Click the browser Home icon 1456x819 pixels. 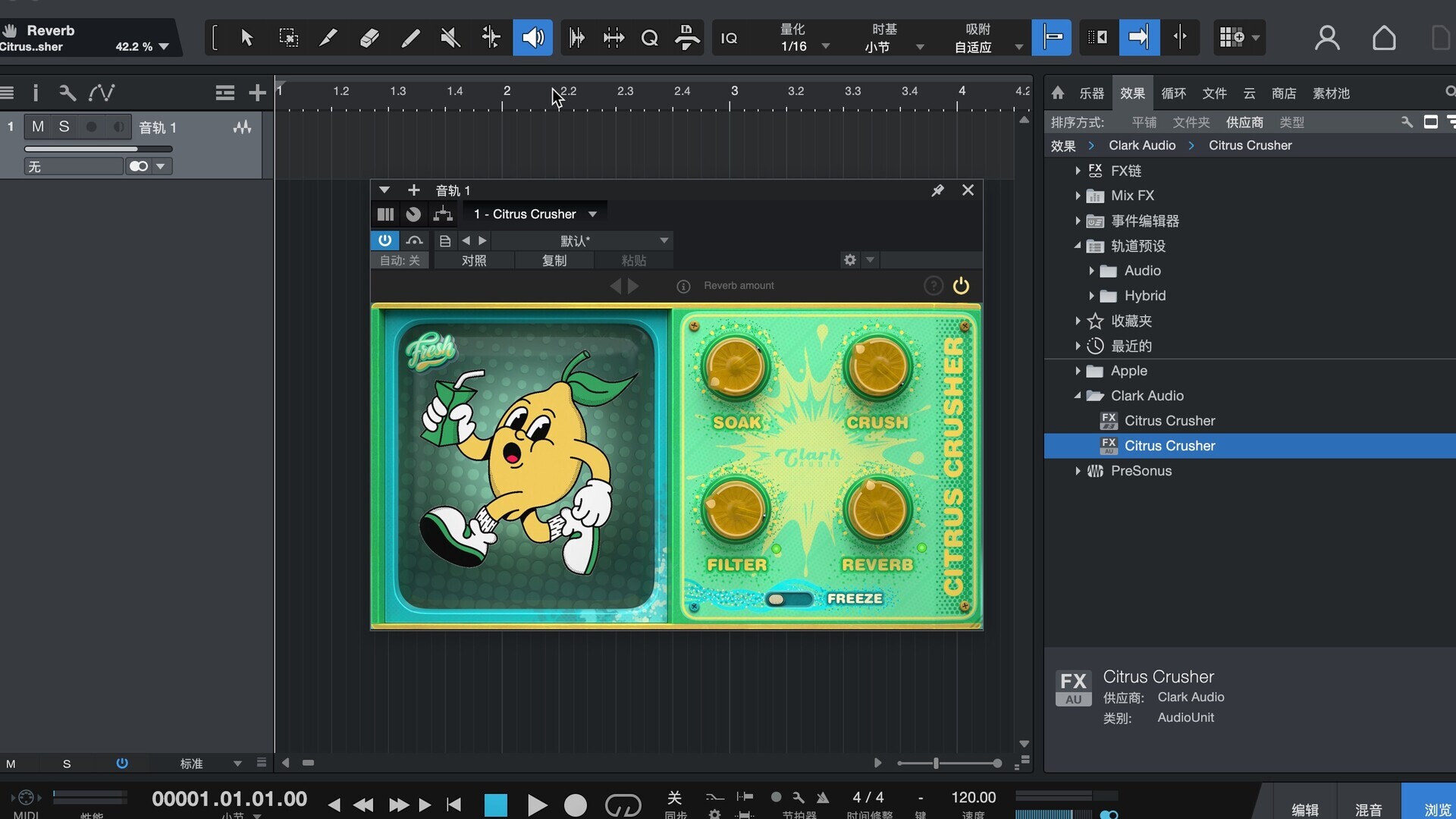1058,93
